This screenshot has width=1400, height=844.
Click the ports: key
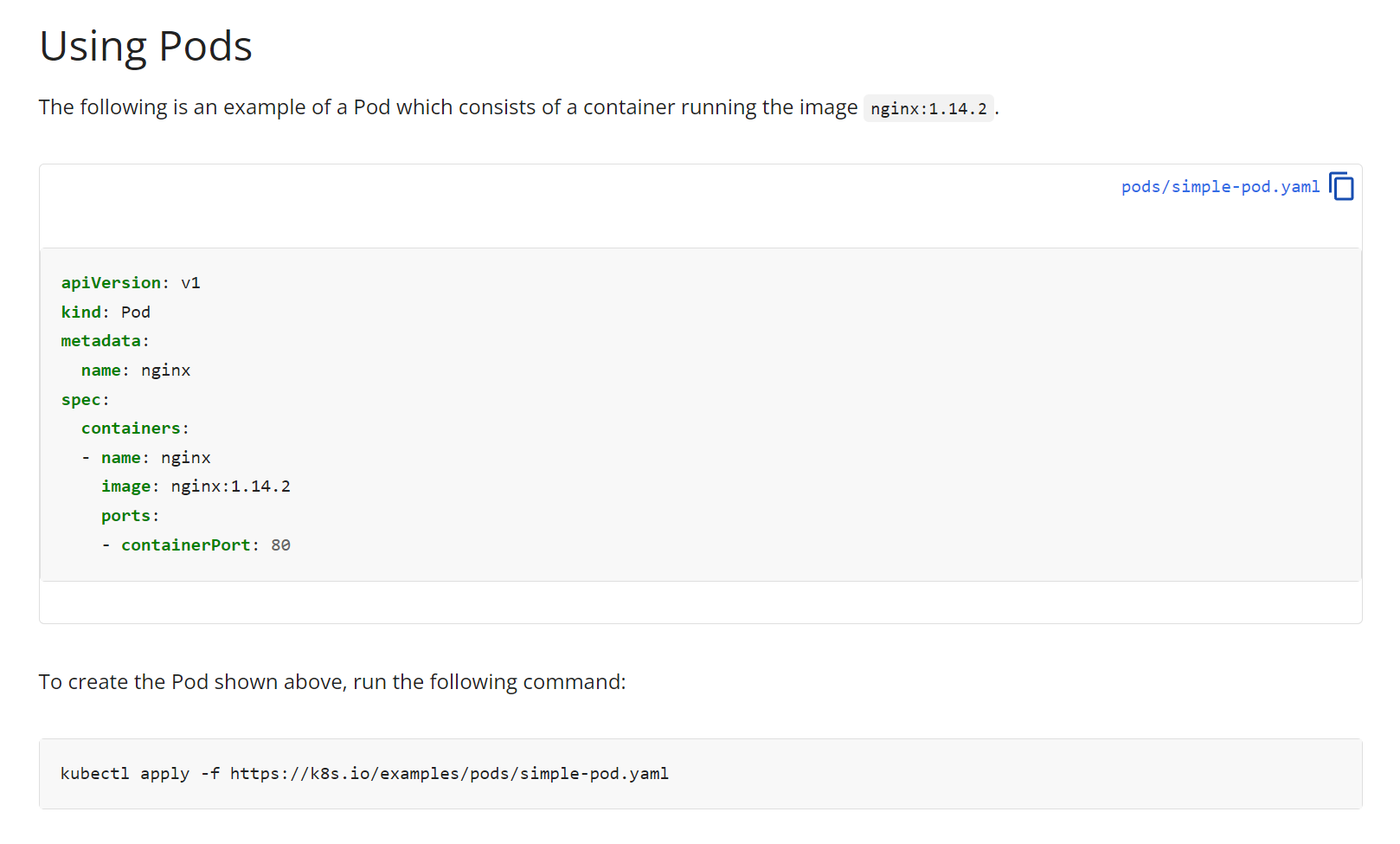130,516
